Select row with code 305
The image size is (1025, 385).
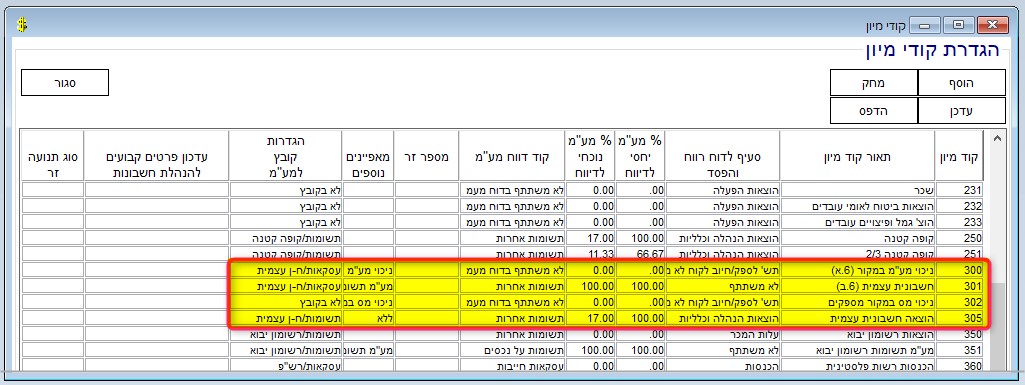503,318
